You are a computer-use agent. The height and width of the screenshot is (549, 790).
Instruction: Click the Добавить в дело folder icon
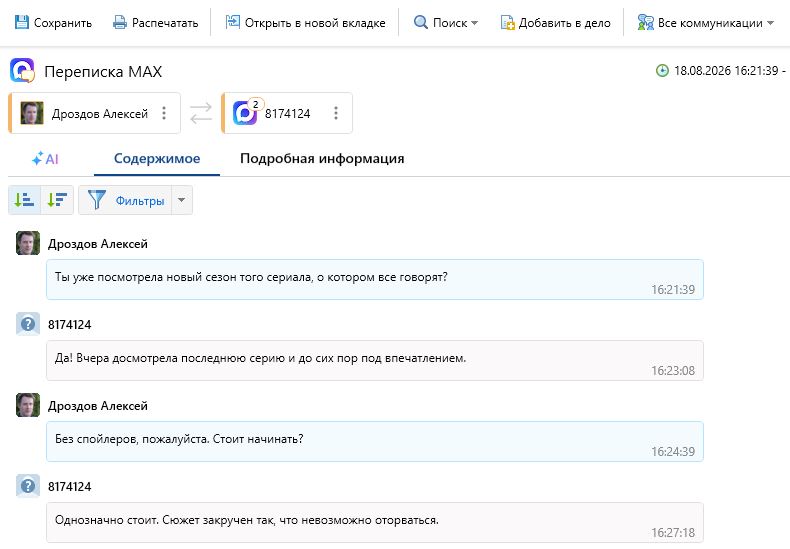click(x=507, y=23)
